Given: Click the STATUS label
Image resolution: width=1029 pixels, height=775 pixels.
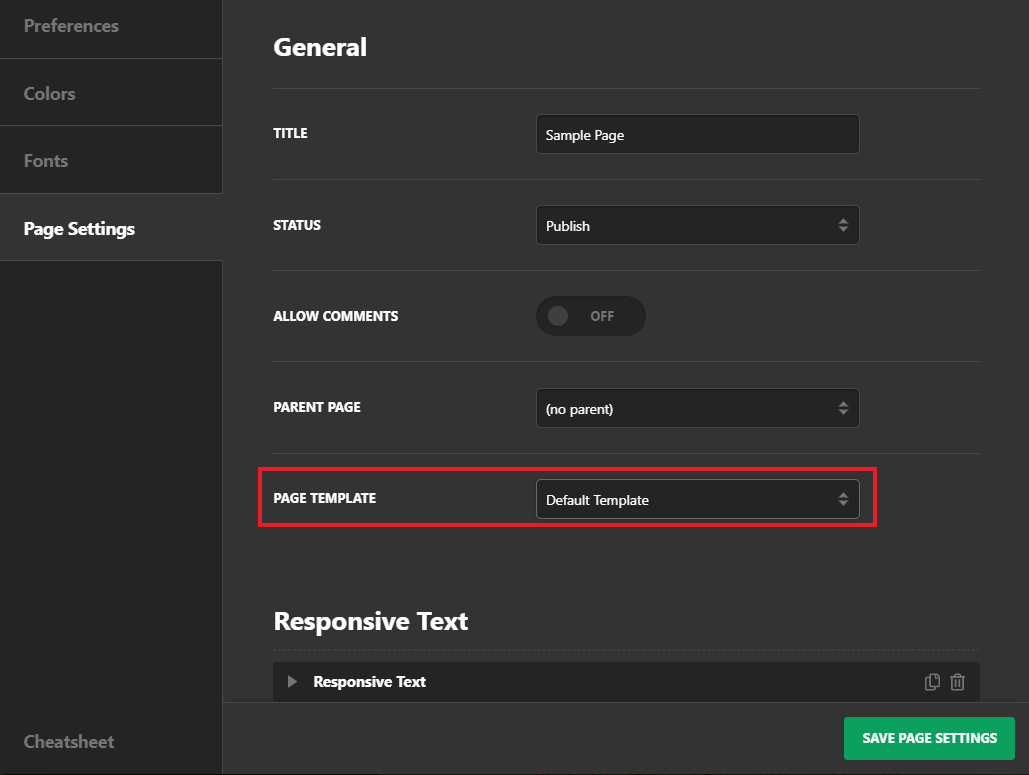Looking at the screenshot, I should pos(297,225).
